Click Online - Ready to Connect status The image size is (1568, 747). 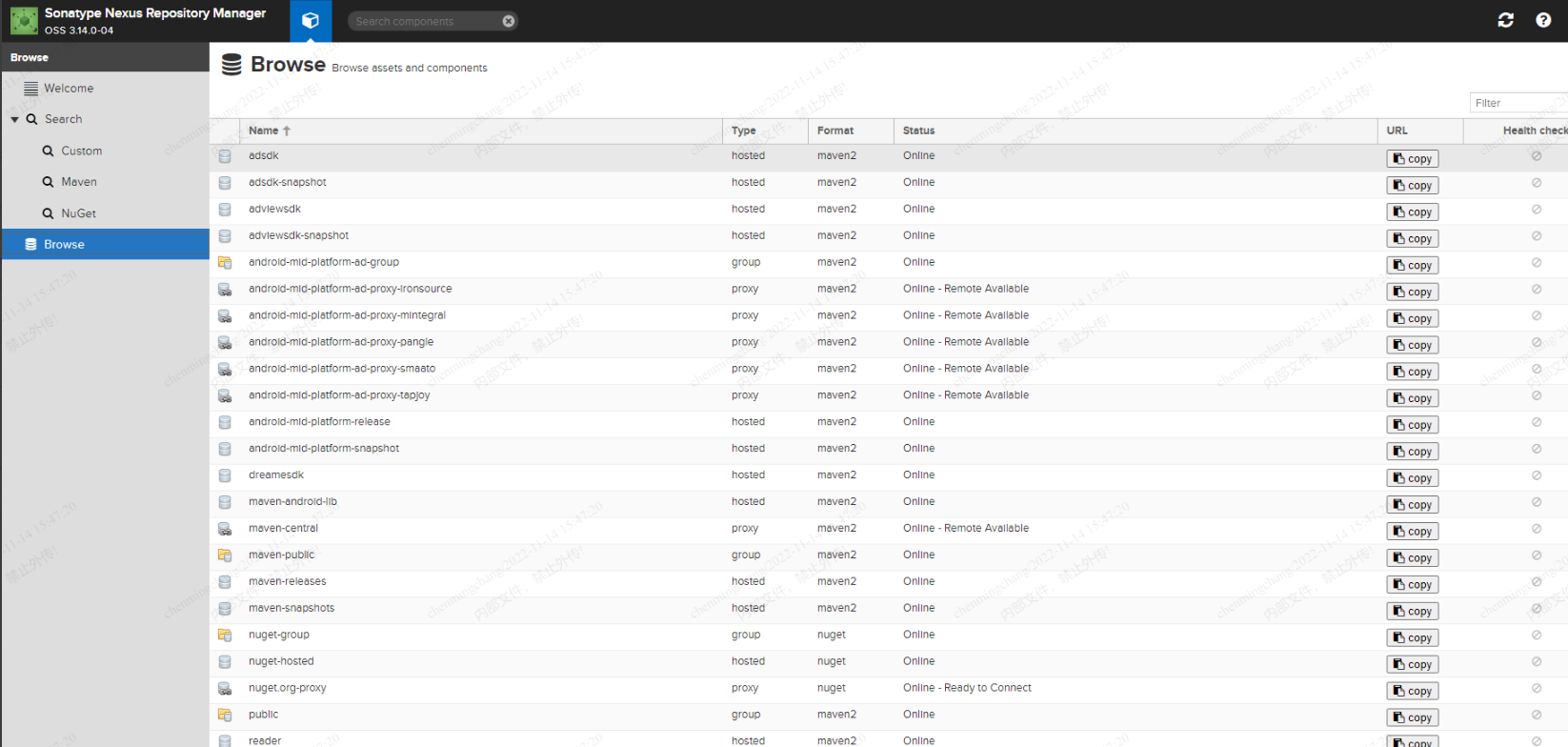967,688
